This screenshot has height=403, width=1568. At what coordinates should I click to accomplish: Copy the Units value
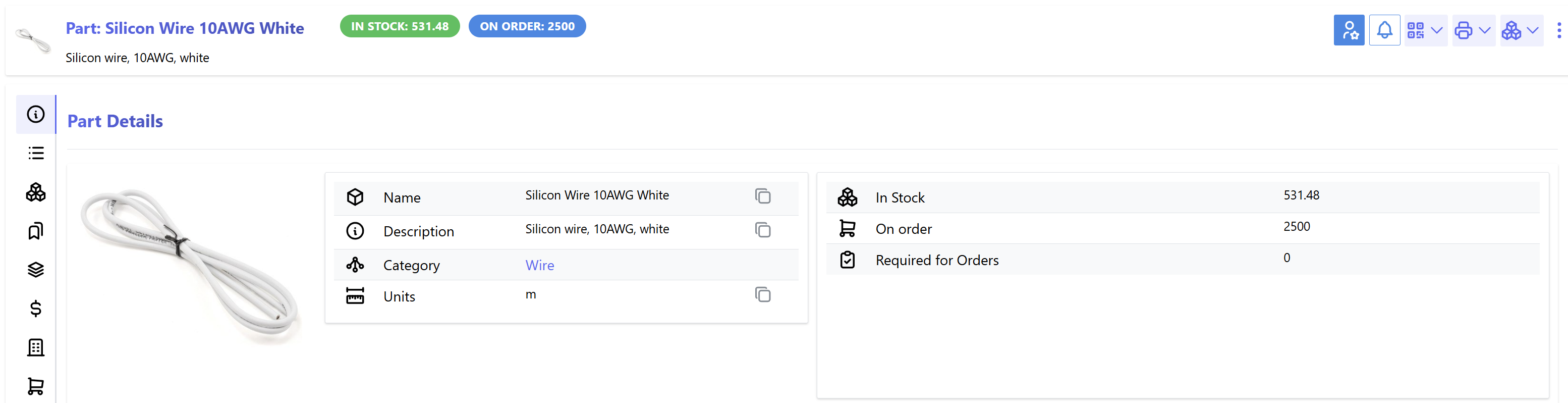click(x=762, y=295)
